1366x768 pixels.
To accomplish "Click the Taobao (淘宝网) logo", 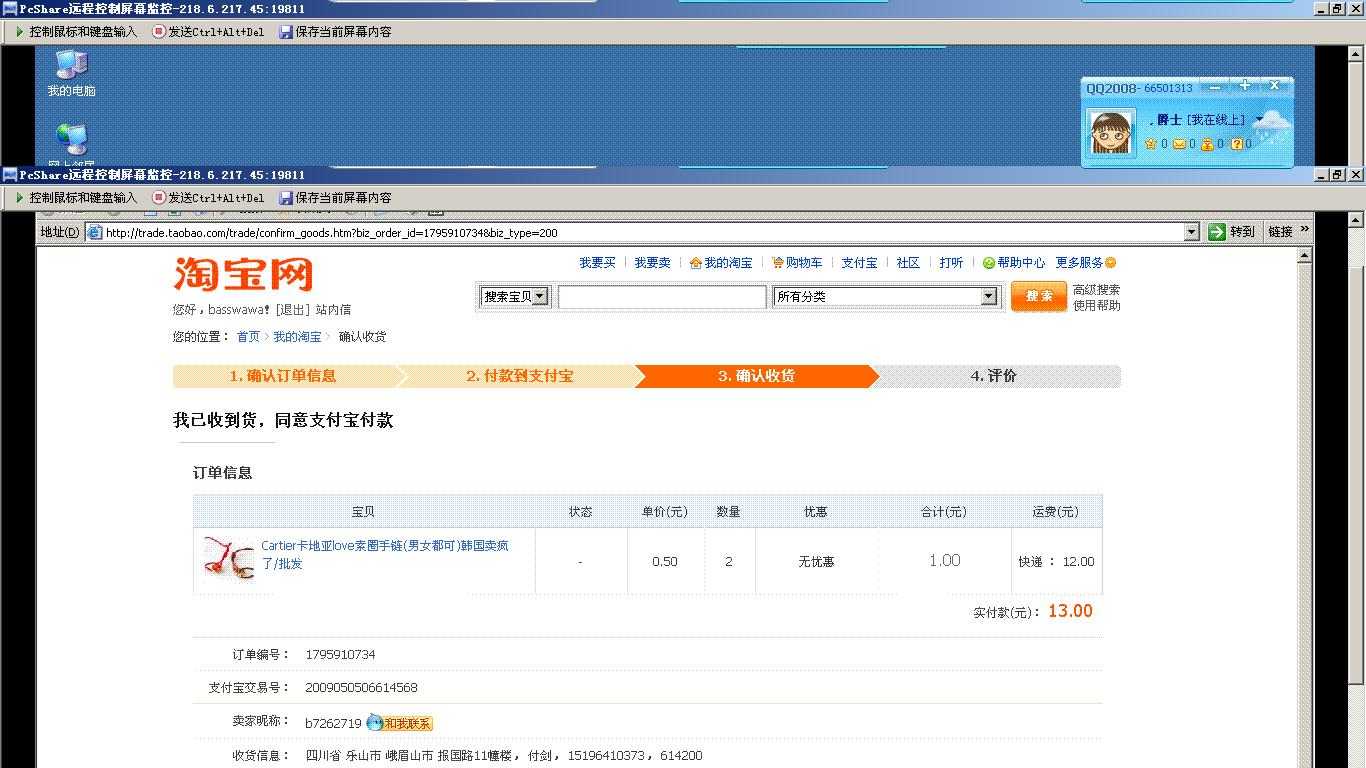I will [x=243, y=274].
